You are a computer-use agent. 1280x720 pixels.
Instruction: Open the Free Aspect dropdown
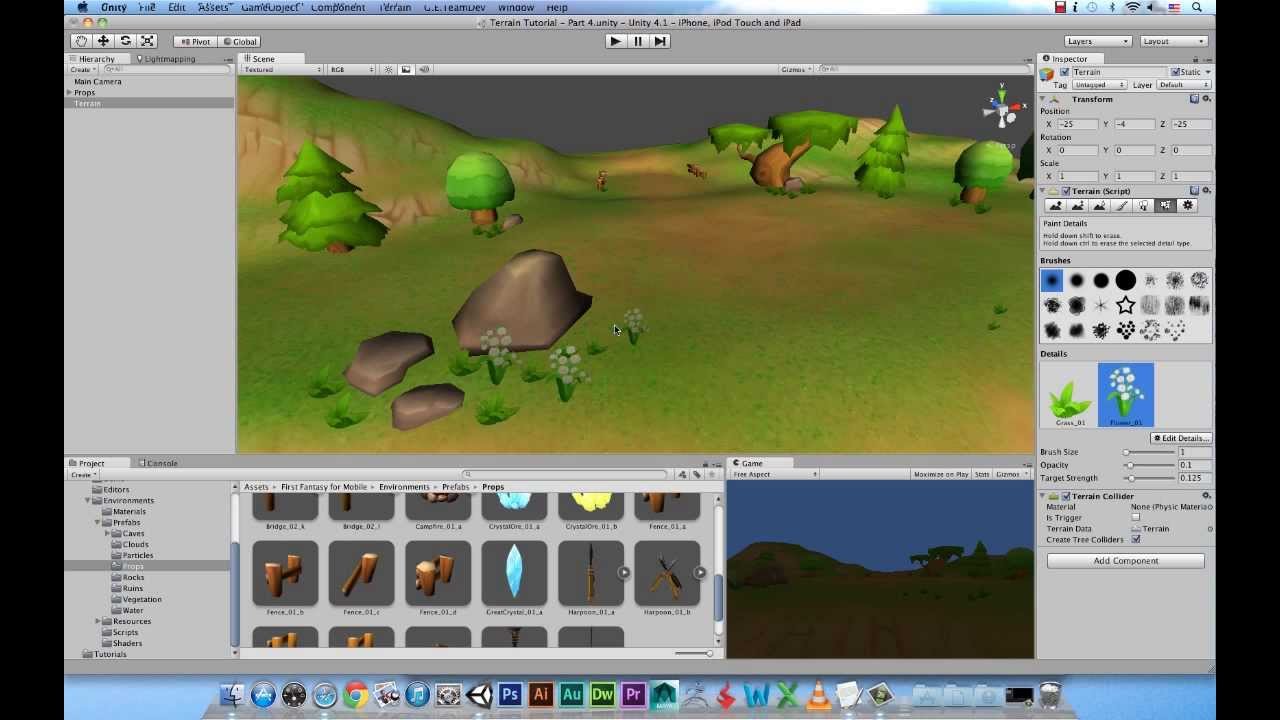tap(774, 474)
